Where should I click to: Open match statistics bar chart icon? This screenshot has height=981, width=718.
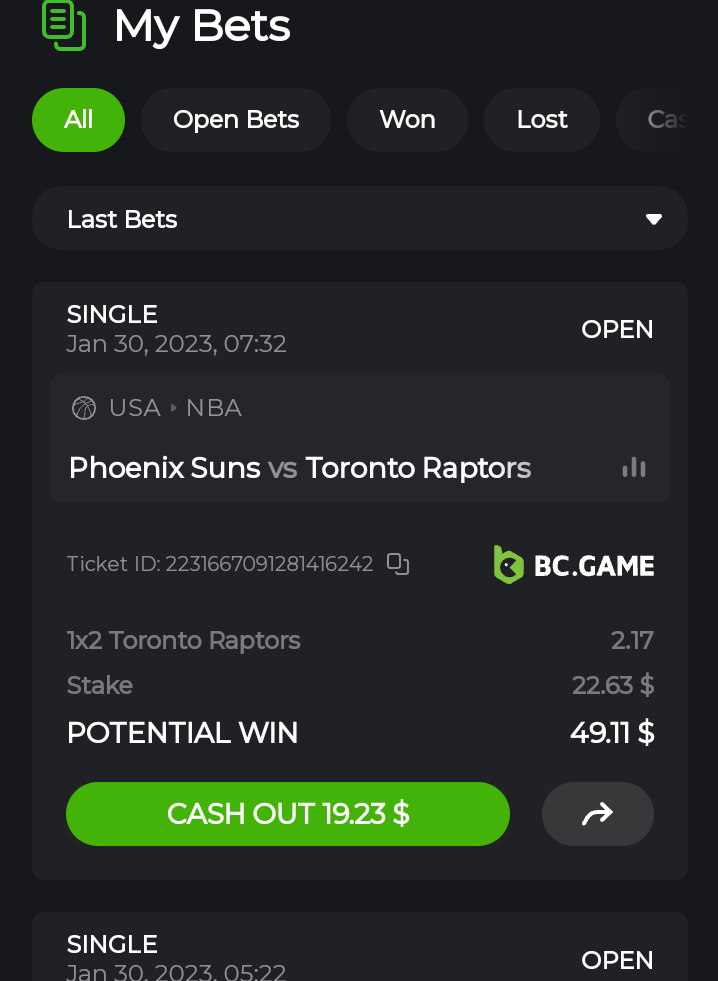(634, 467)
